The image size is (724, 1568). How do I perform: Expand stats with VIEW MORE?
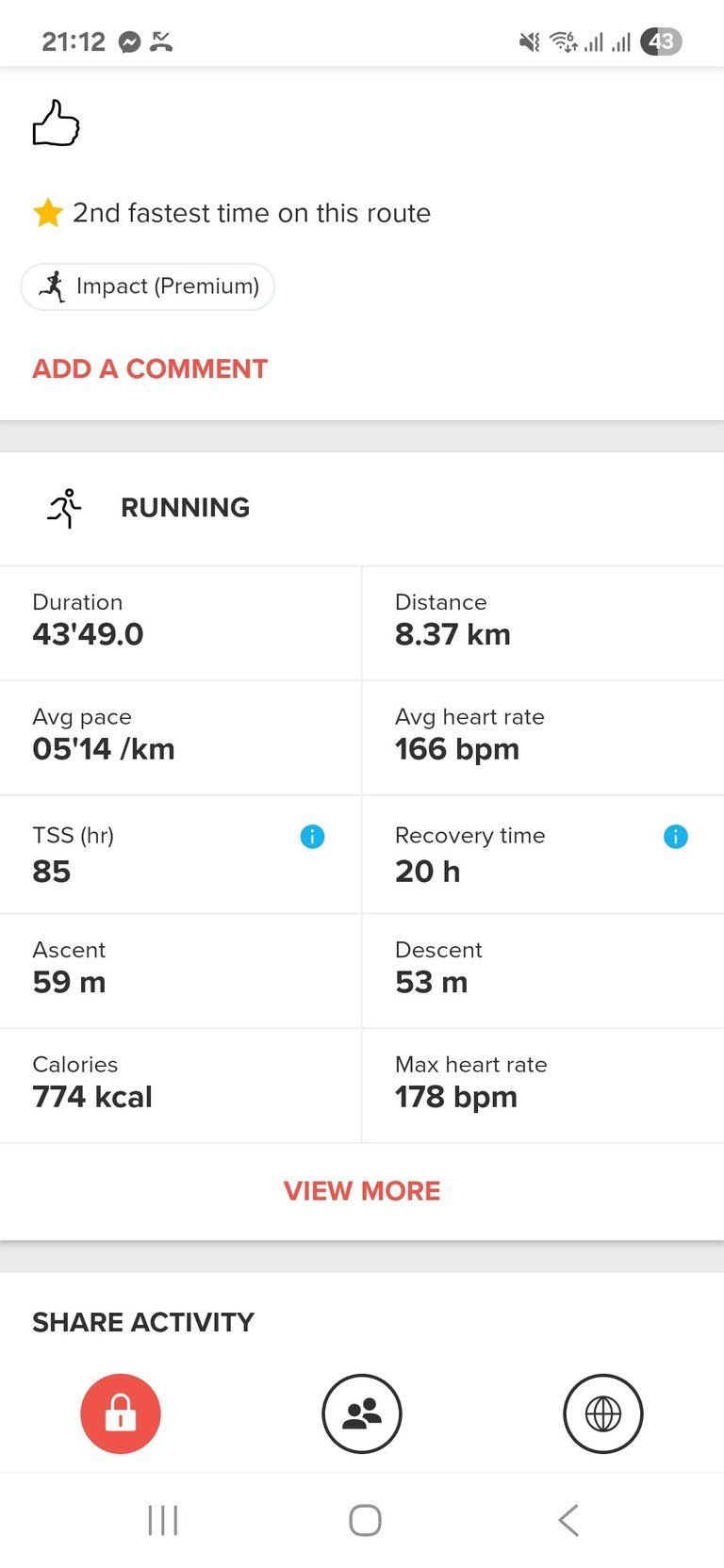362,1191
